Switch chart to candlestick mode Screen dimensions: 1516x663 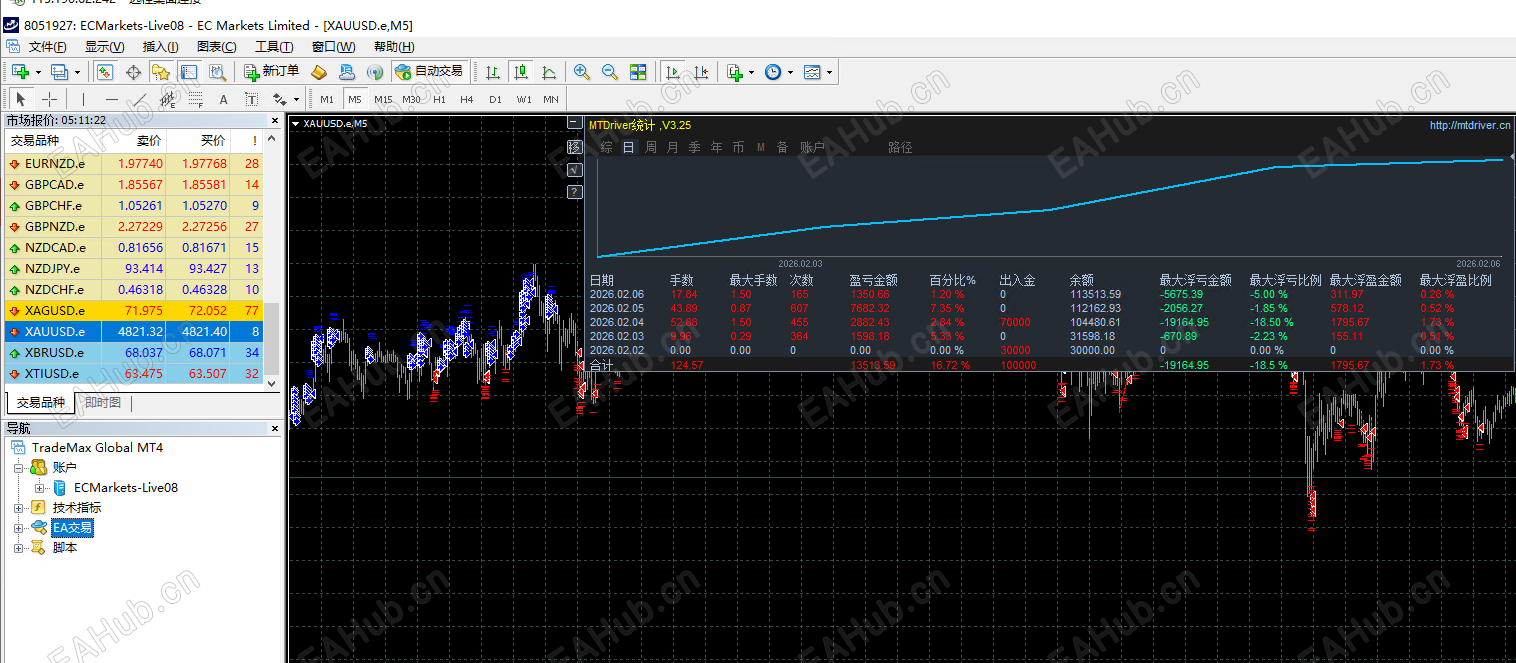click(521, 72)
